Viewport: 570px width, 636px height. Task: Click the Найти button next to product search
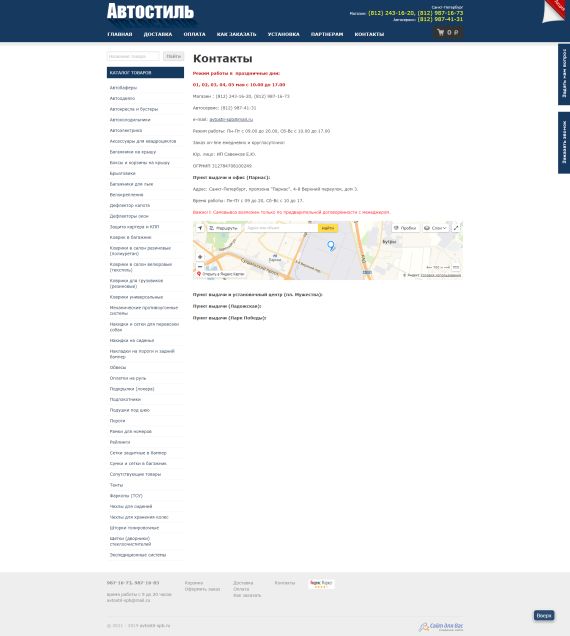[173, 56]
